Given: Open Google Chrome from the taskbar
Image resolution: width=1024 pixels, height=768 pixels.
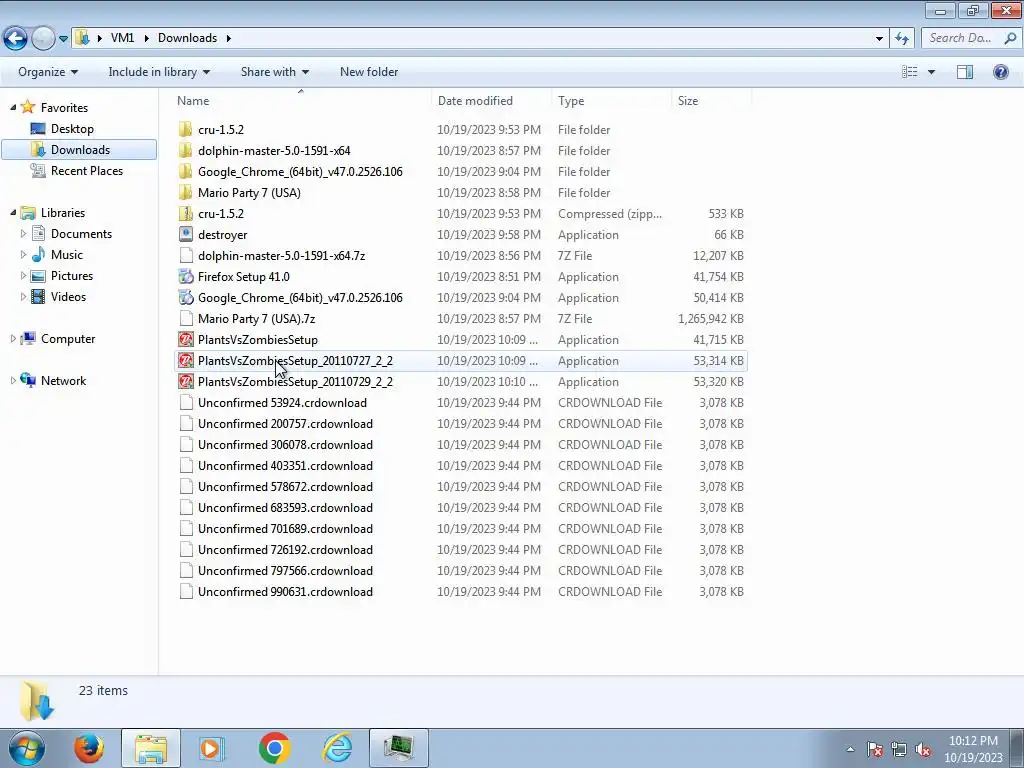Looking at the screenshot, I should click(274, 748).
